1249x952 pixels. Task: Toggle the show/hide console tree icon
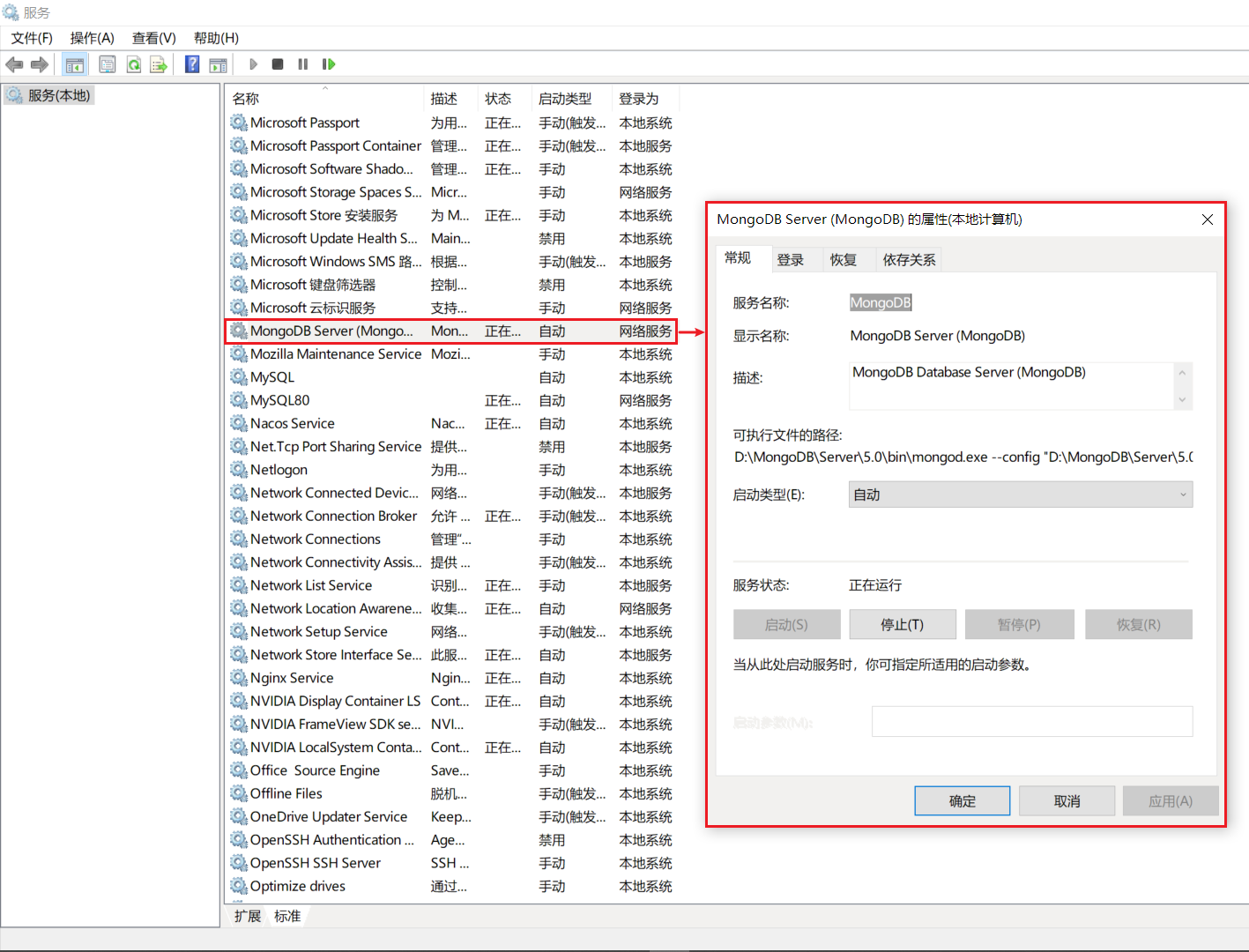coord(75,64)
